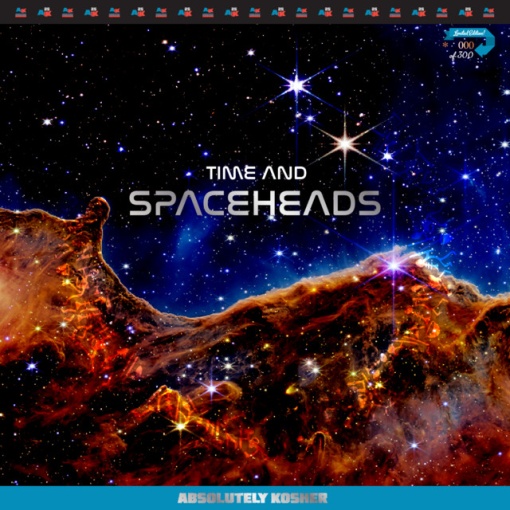Select the large white eight-point star
This screenshot has height=510, width=510.
[346, 143]
